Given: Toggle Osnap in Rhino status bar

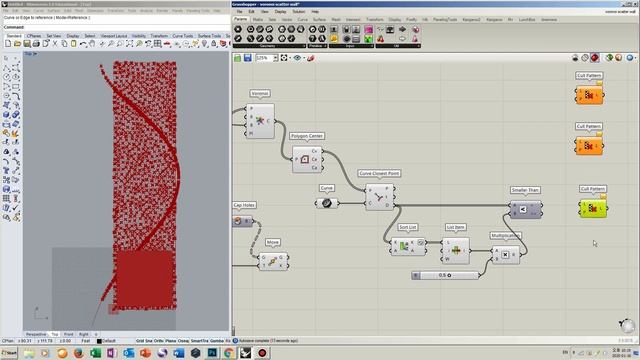Looking at the screenshot, I should pyautogui.click(x=183, y=341).
